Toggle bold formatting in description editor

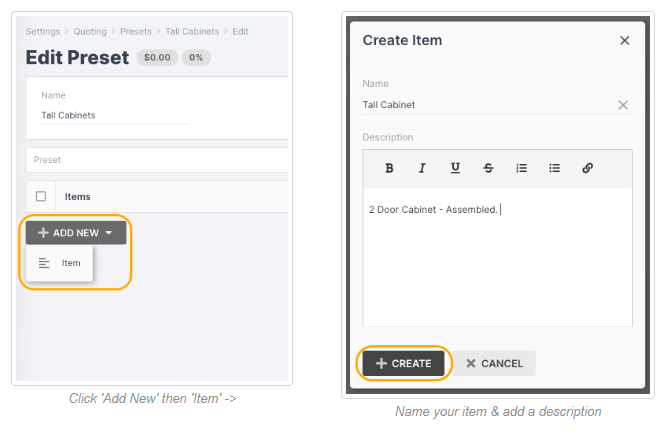click(389, 168)
